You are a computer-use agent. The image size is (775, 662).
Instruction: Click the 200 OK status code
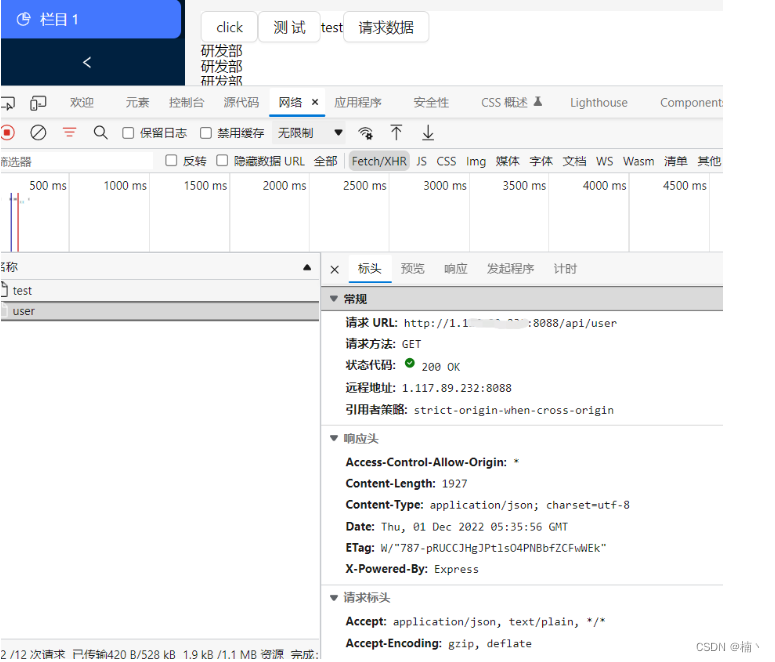[x=440, y=367]
